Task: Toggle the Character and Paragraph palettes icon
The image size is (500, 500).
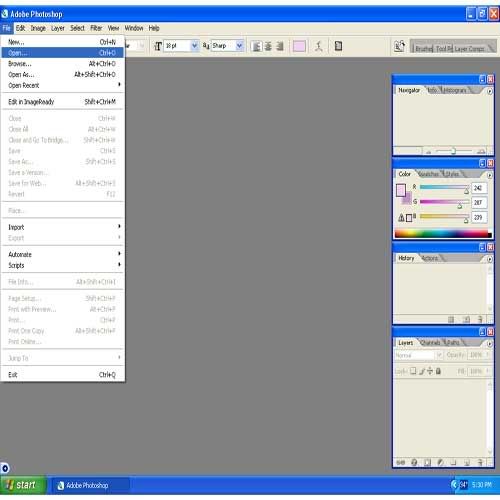Action: (338, 46)
